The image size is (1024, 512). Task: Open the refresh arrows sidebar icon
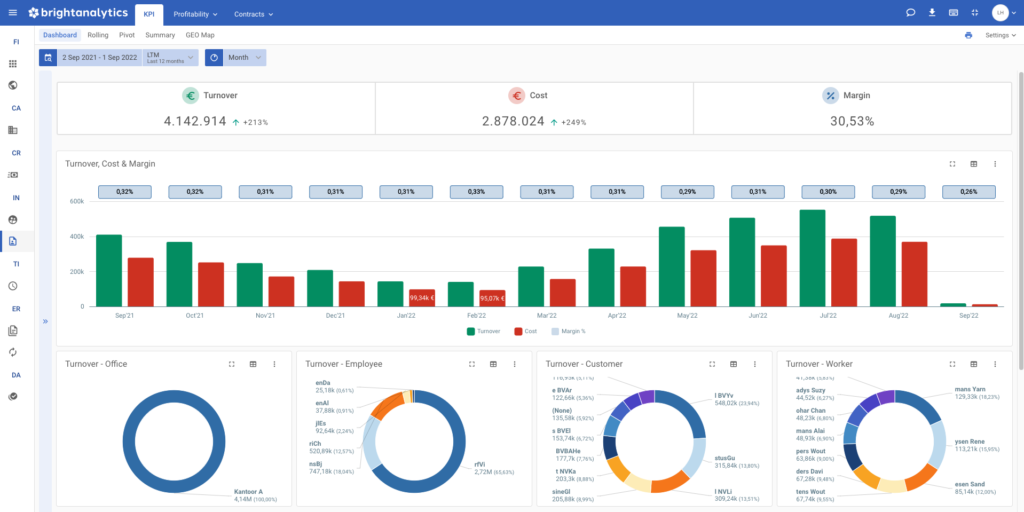[12, 352]
